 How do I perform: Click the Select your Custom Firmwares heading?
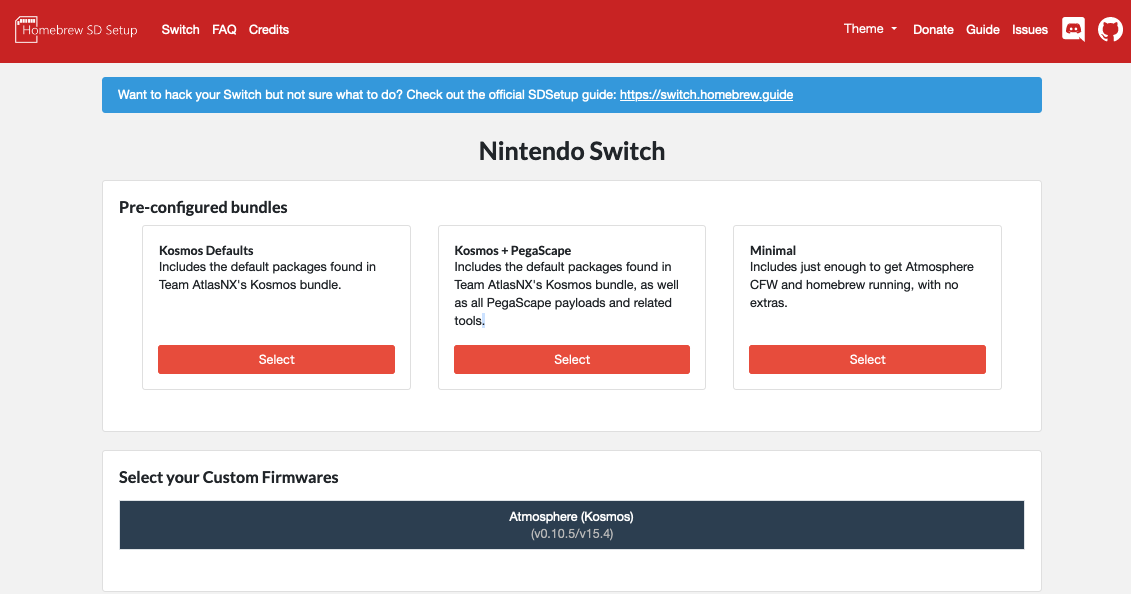click(229, 477)
